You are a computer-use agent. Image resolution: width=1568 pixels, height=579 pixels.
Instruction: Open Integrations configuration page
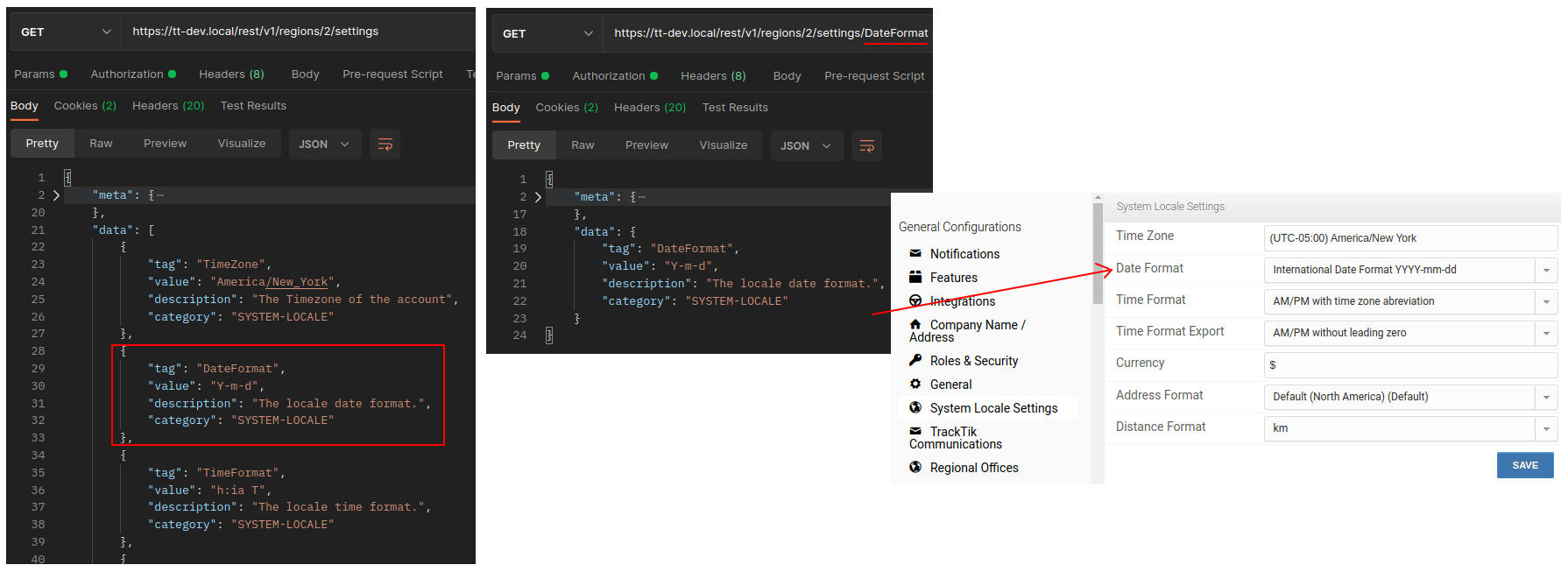962,301
